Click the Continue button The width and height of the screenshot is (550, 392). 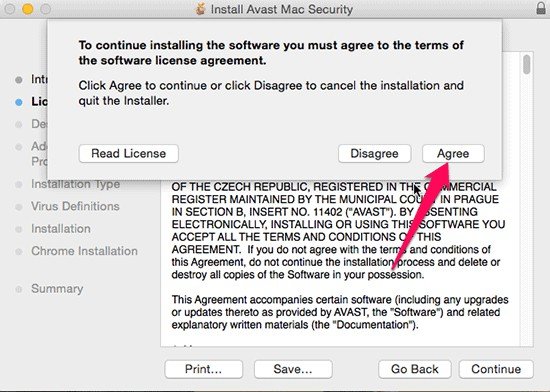tap(496, 369)
